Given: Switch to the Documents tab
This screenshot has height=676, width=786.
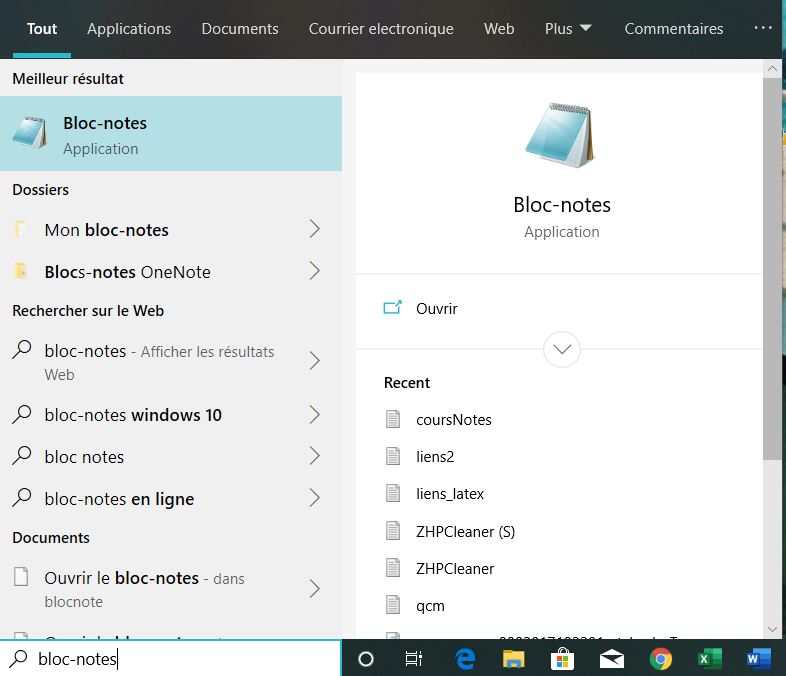Looking at the screenshot, I should click(x=240, y=29).
